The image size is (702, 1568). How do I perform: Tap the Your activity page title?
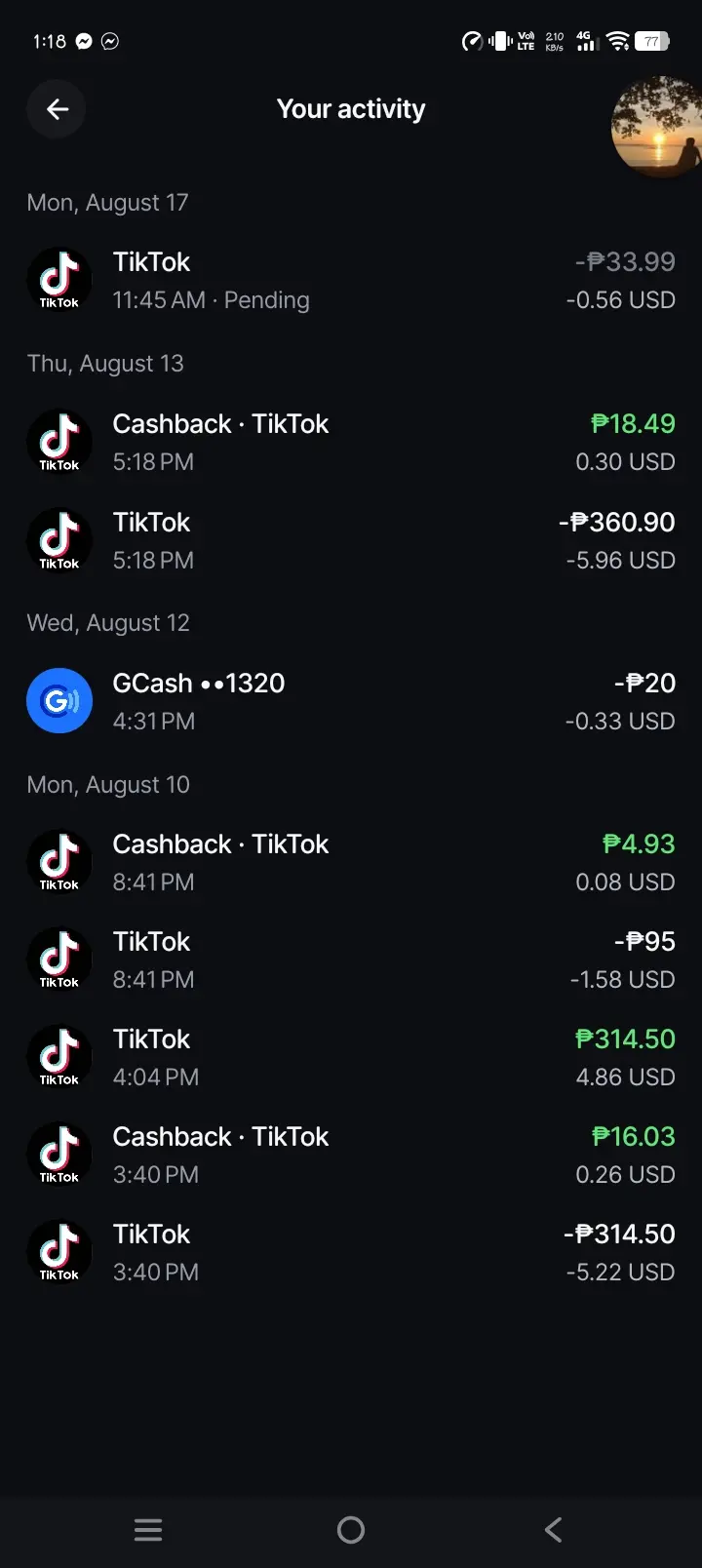pyautogui.click(x=351, y=109)
